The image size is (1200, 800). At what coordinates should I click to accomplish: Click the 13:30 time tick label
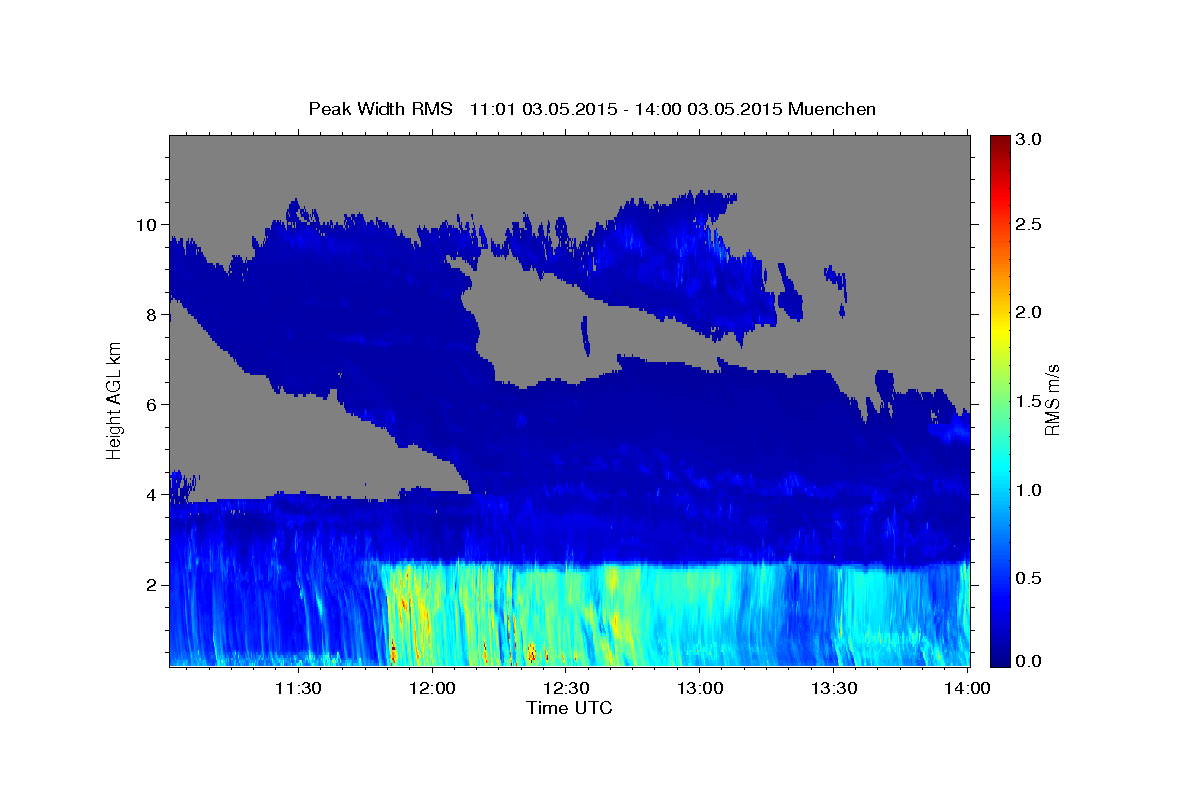pyautogui.click(x=833, y=688)
